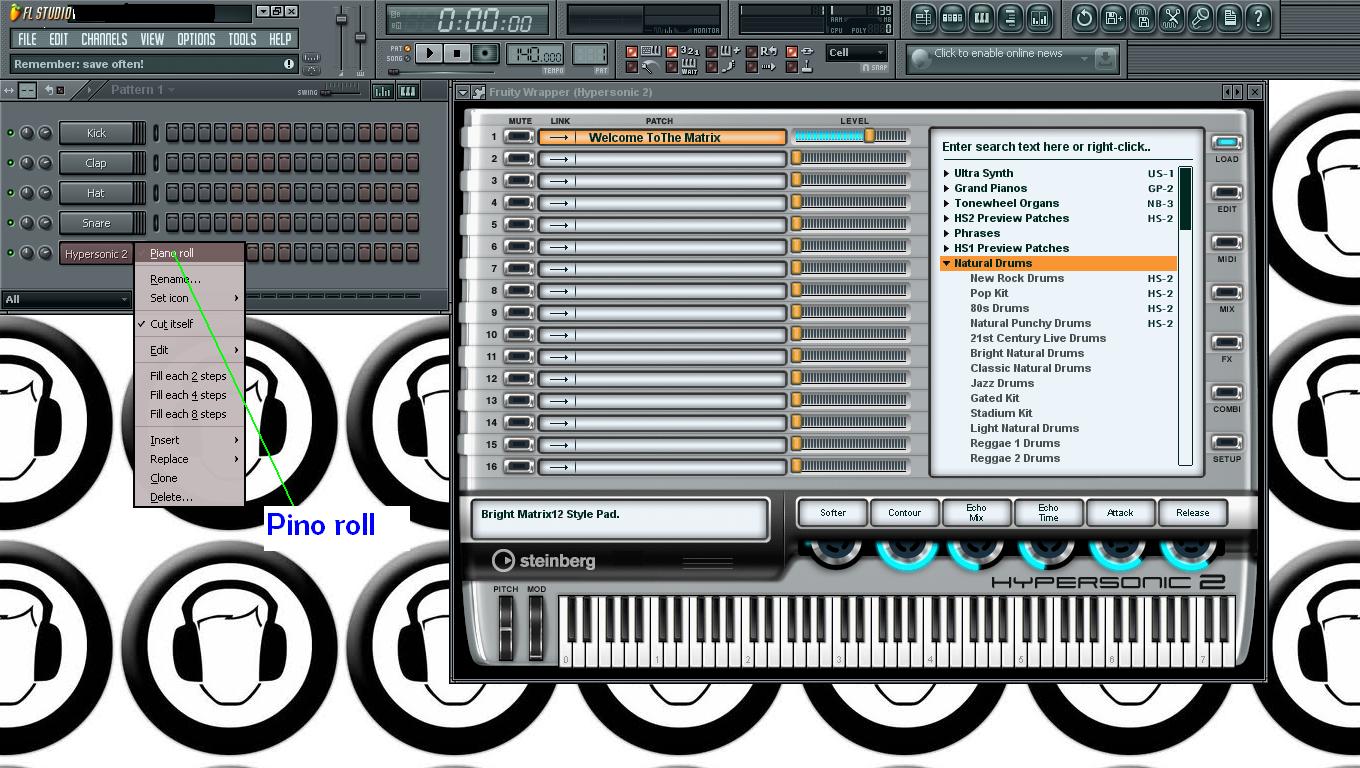
Task: Open the Step sequencer view icon
Action: click(951, 18)
